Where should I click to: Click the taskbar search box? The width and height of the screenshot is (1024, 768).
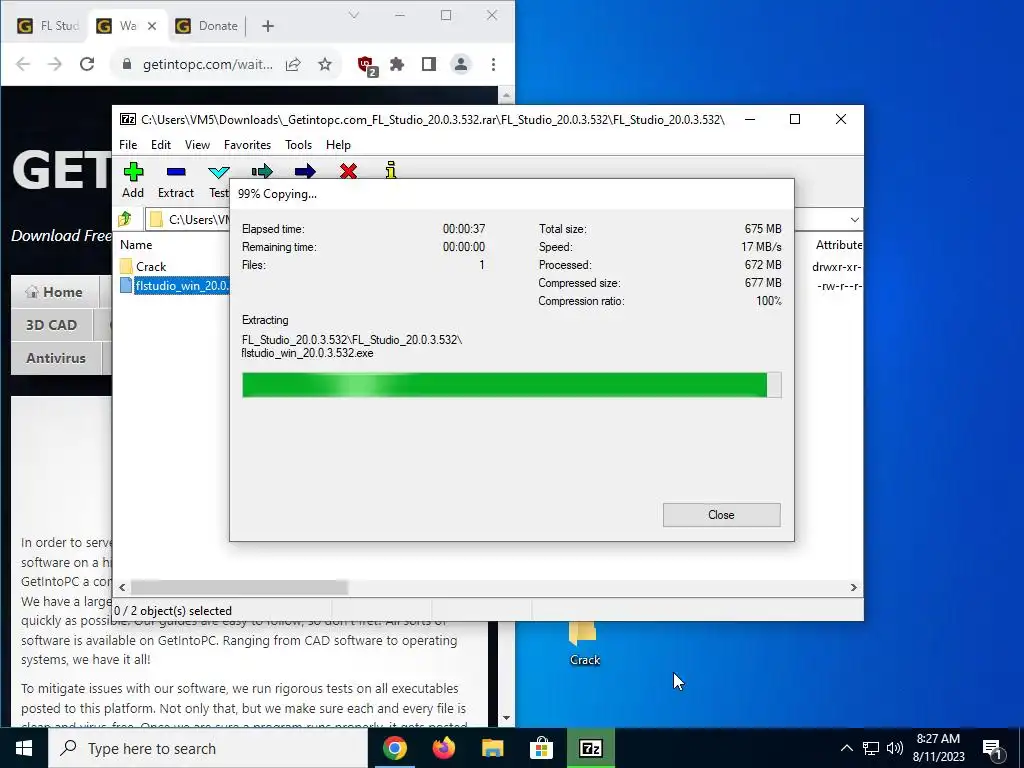tap(208, 748)
